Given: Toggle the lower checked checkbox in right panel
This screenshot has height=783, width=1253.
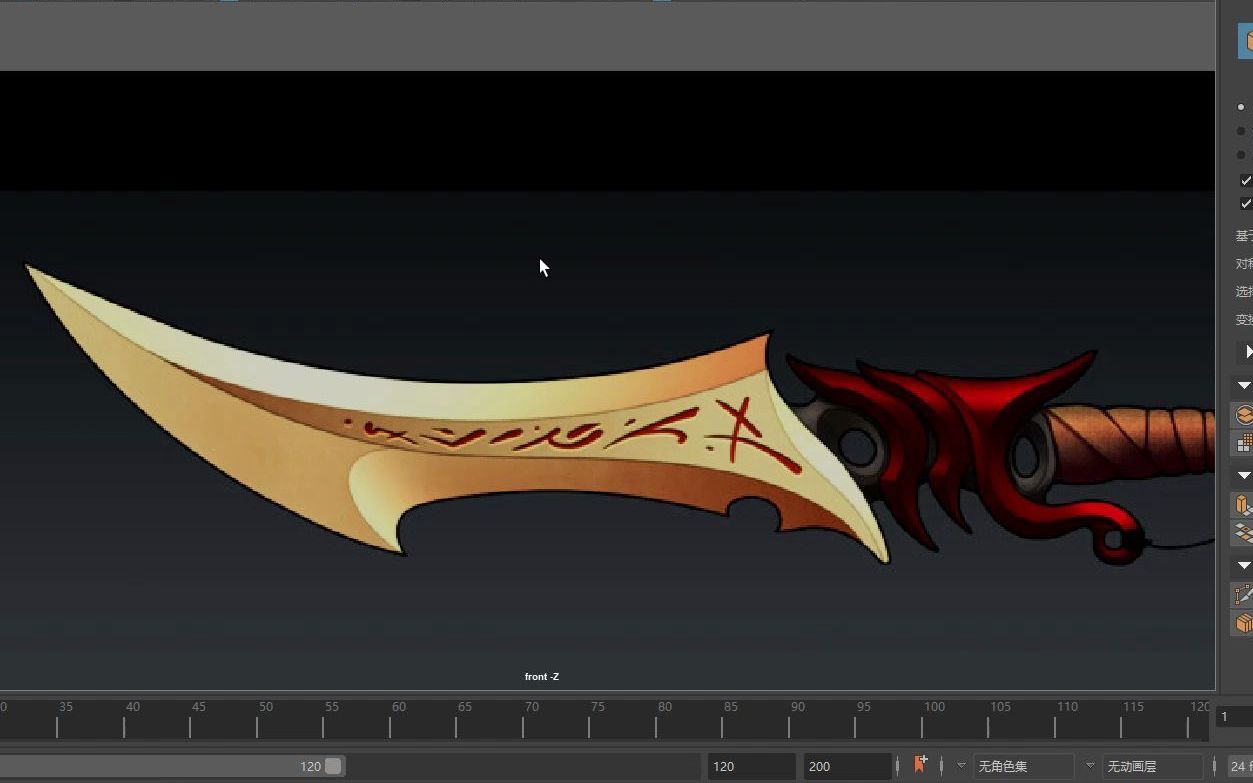Looking at the screenshot, I should pos(1246,204).
